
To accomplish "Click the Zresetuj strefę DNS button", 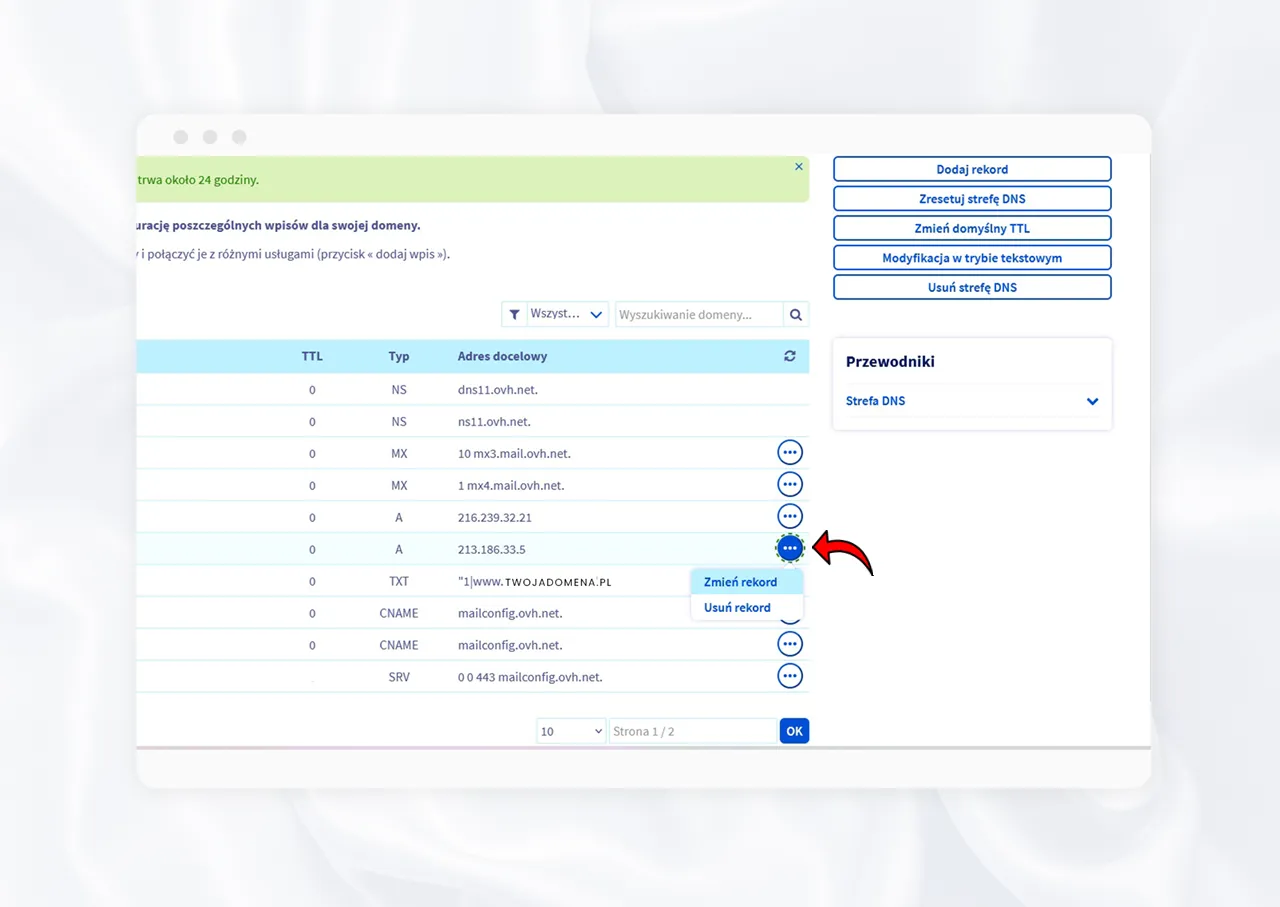I will pos(972,198).
